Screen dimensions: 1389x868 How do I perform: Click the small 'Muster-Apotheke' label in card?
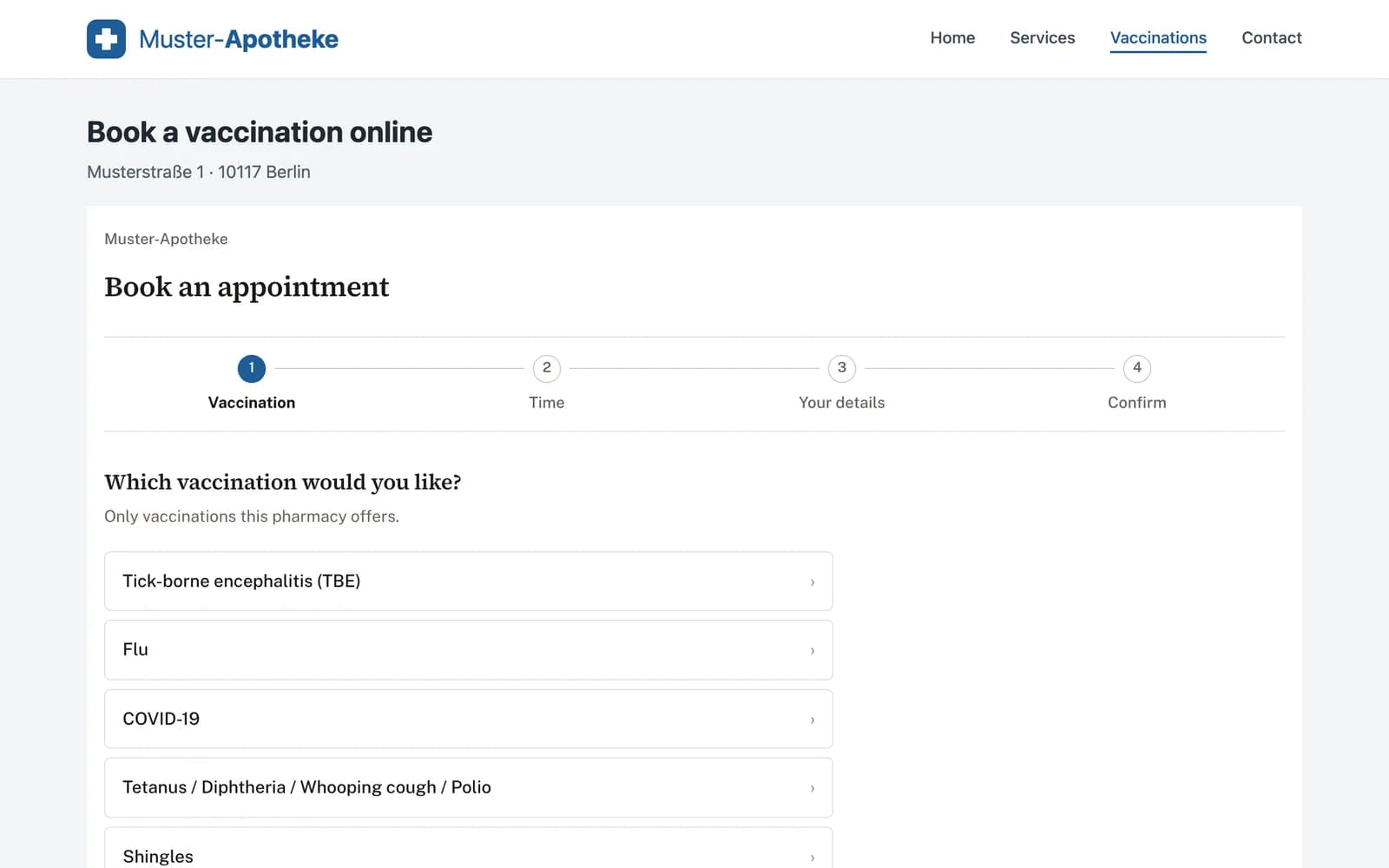[x=166, y=239]
